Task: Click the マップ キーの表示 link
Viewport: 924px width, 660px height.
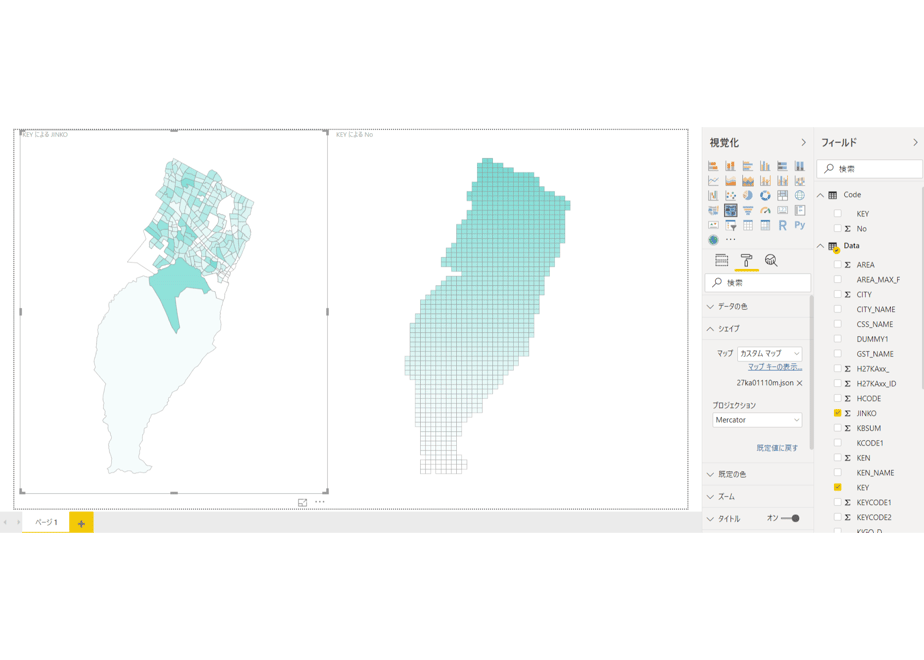Action: (x=775, y=367)
